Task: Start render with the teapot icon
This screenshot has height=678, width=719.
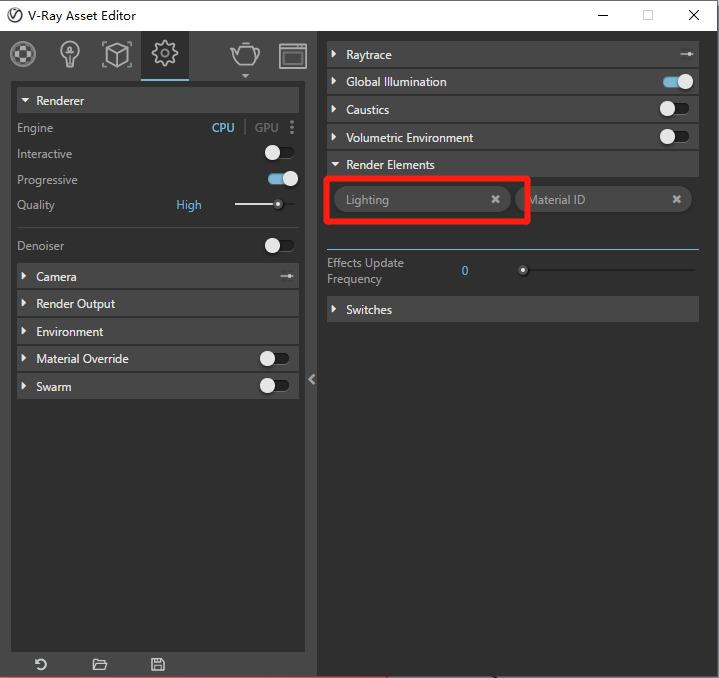Action: click(245, 55)
